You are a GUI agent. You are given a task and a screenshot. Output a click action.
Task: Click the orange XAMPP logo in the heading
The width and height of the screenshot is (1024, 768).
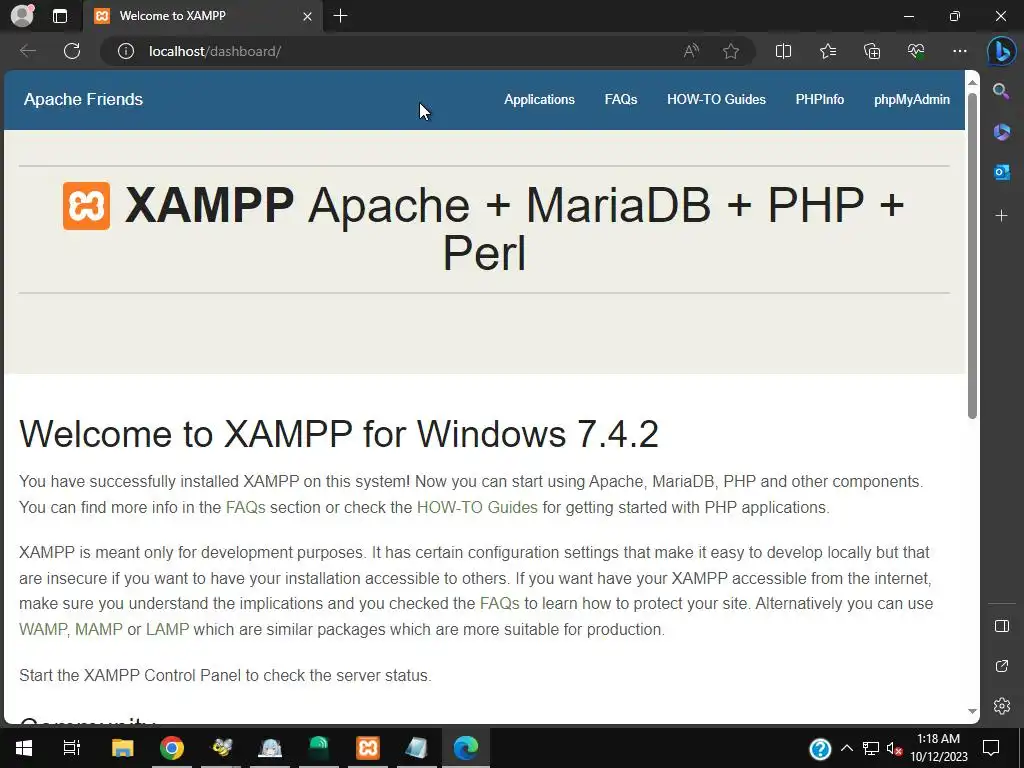[x=86, y=206]
